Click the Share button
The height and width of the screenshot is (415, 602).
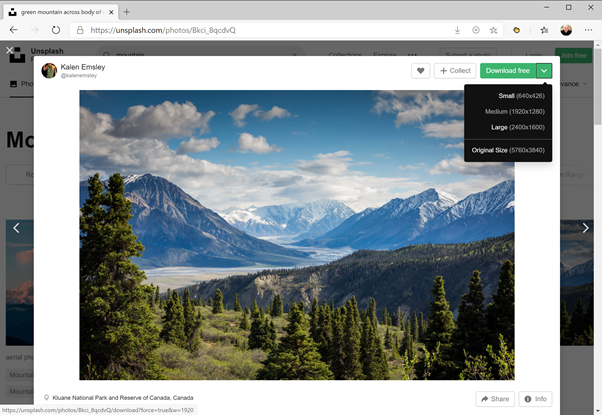point(495,399)
